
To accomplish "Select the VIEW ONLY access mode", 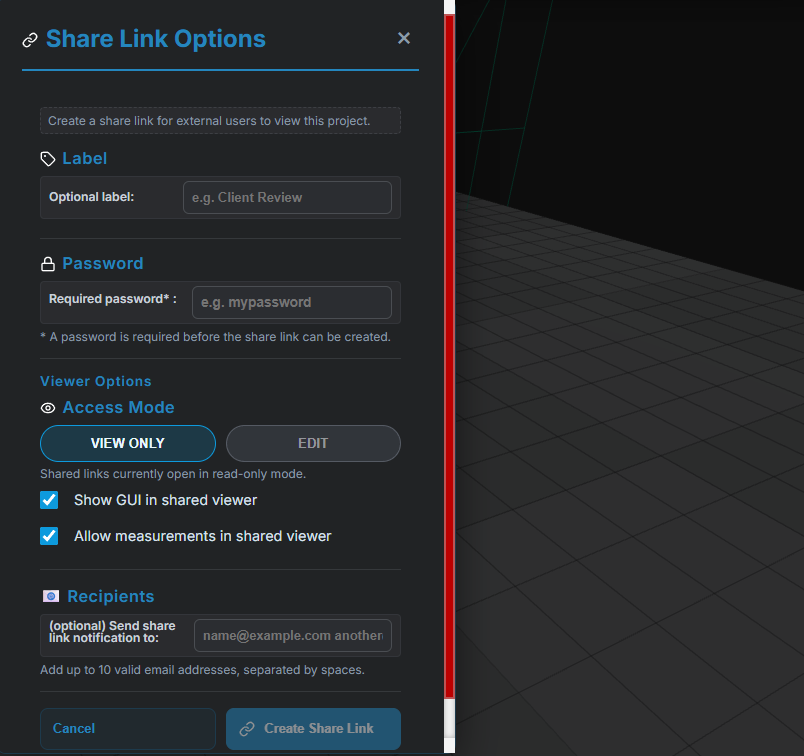I will click(x=127, y=443).
